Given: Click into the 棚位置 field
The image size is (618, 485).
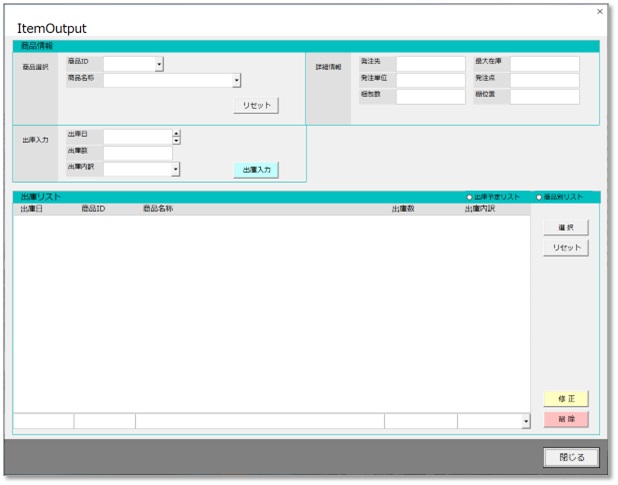Looking at the screenshot, I should [545, 97].
